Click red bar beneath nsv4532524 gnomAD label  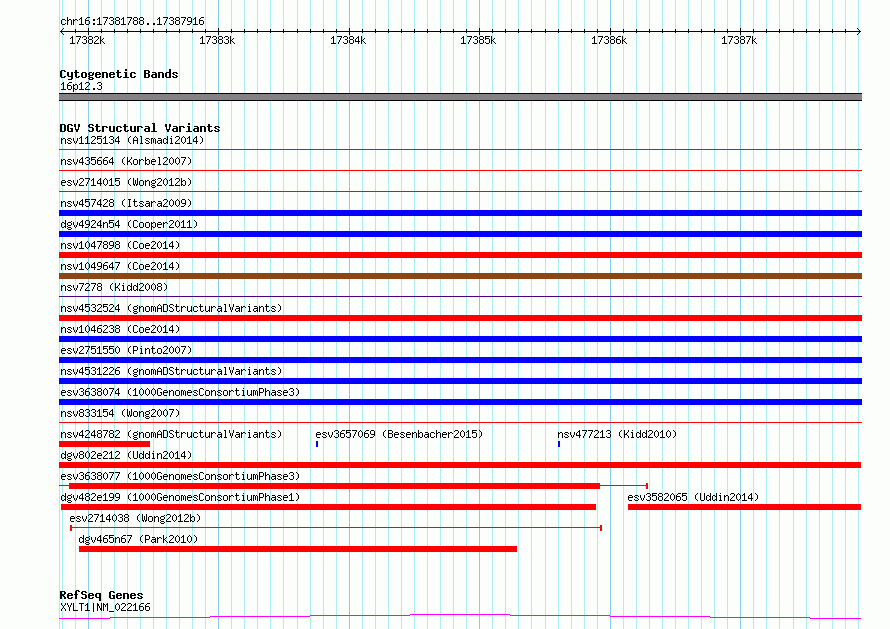coord(460,318)
